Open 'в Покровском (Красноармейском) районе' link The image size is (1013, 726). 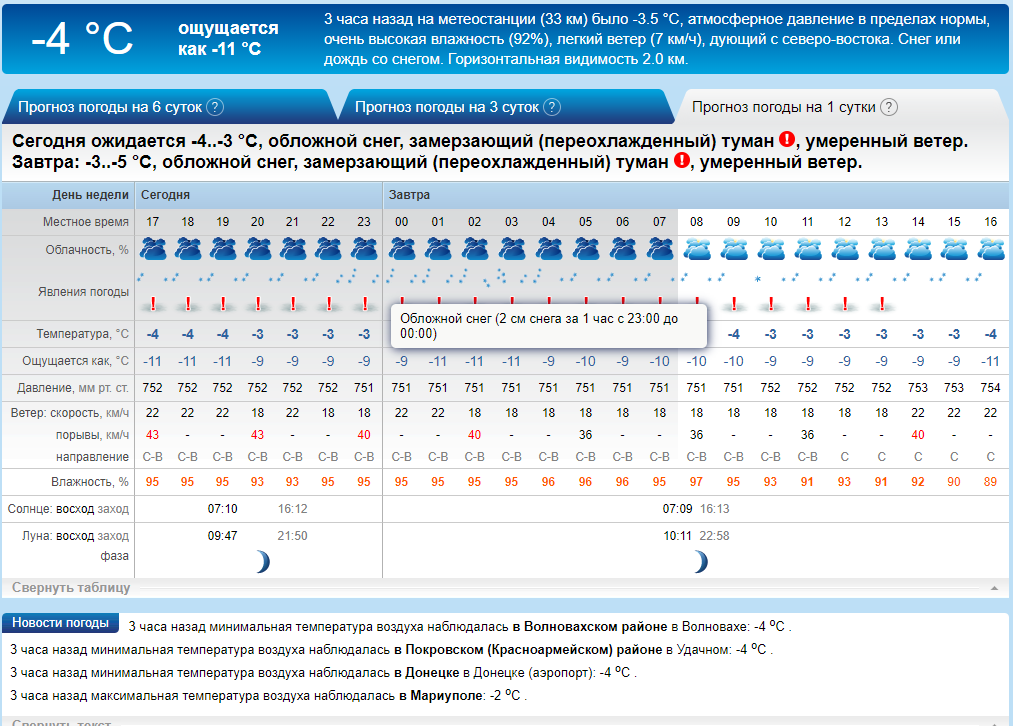pyautogui.click(x=528, y=650)
